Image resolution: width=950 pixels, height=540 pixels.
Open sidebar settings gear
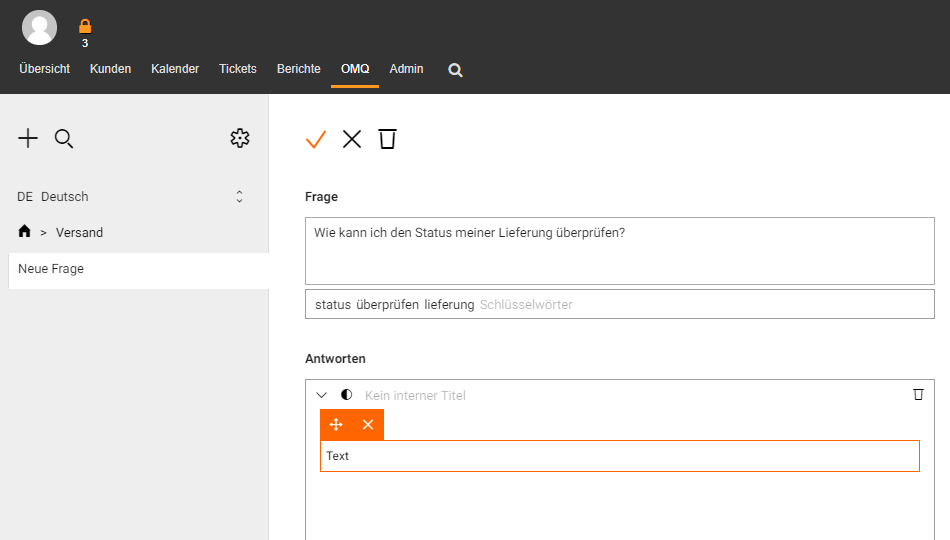pyautogui.click(x=240, y=138)
